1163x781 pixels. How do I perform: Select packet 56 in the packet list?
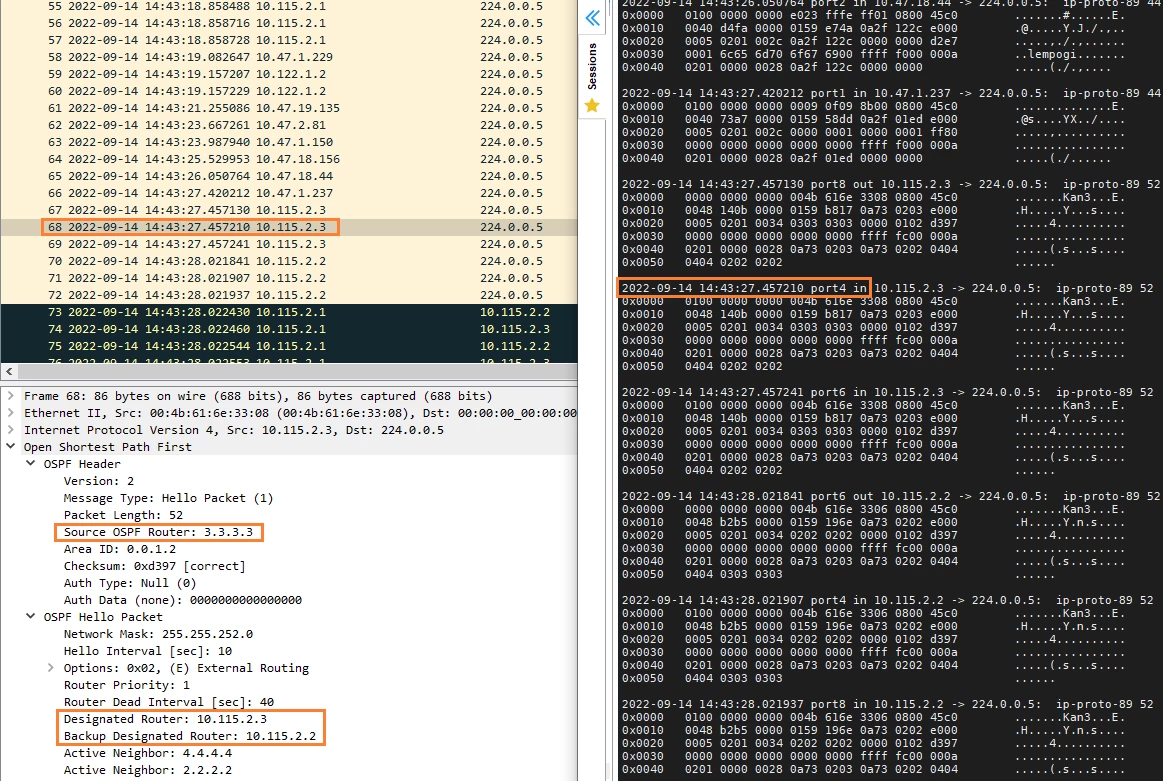[x=289, y=23]
